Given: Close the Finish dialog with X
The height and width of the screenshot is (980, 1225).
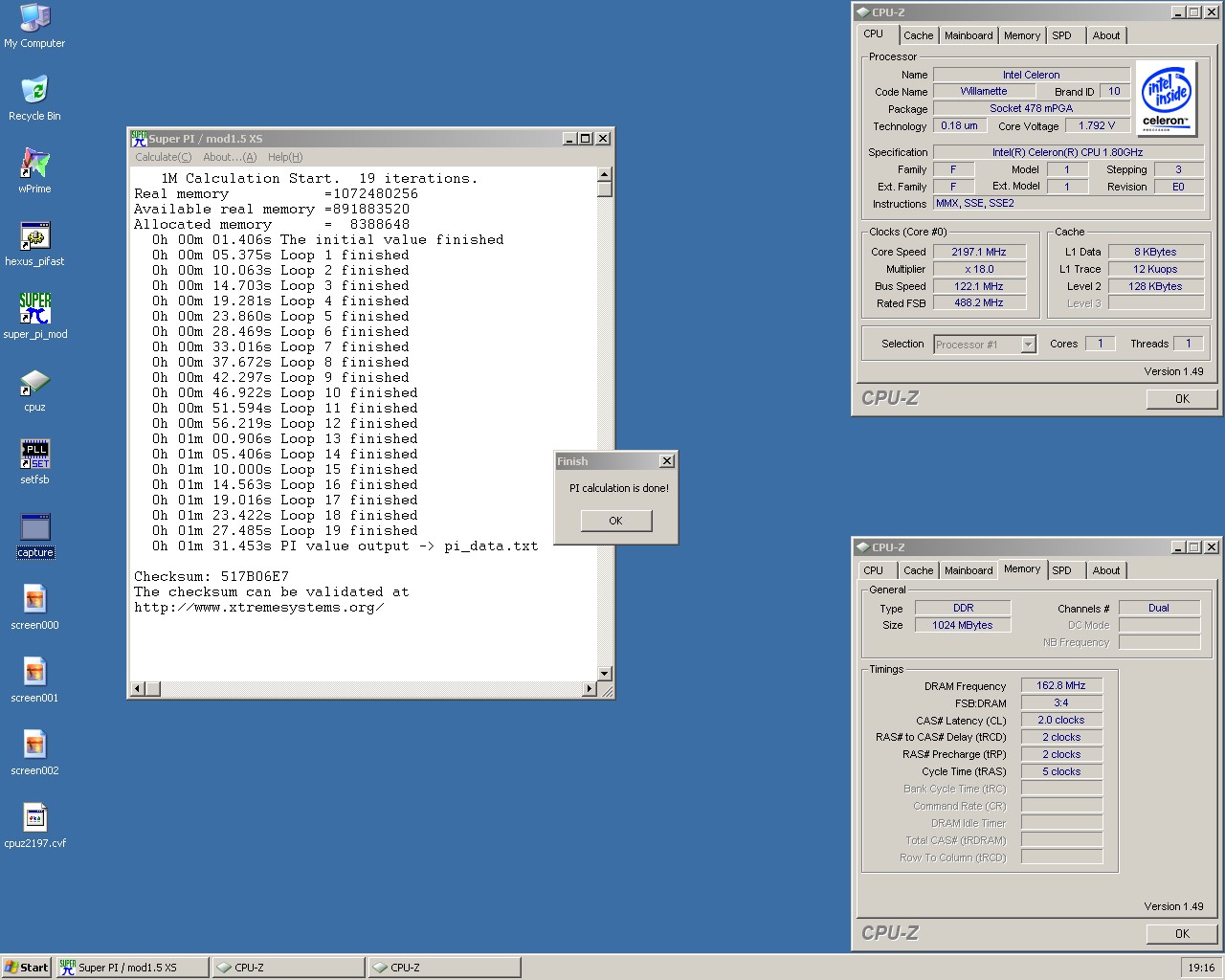Looking at the screenshot, I should tap(667, 461).
